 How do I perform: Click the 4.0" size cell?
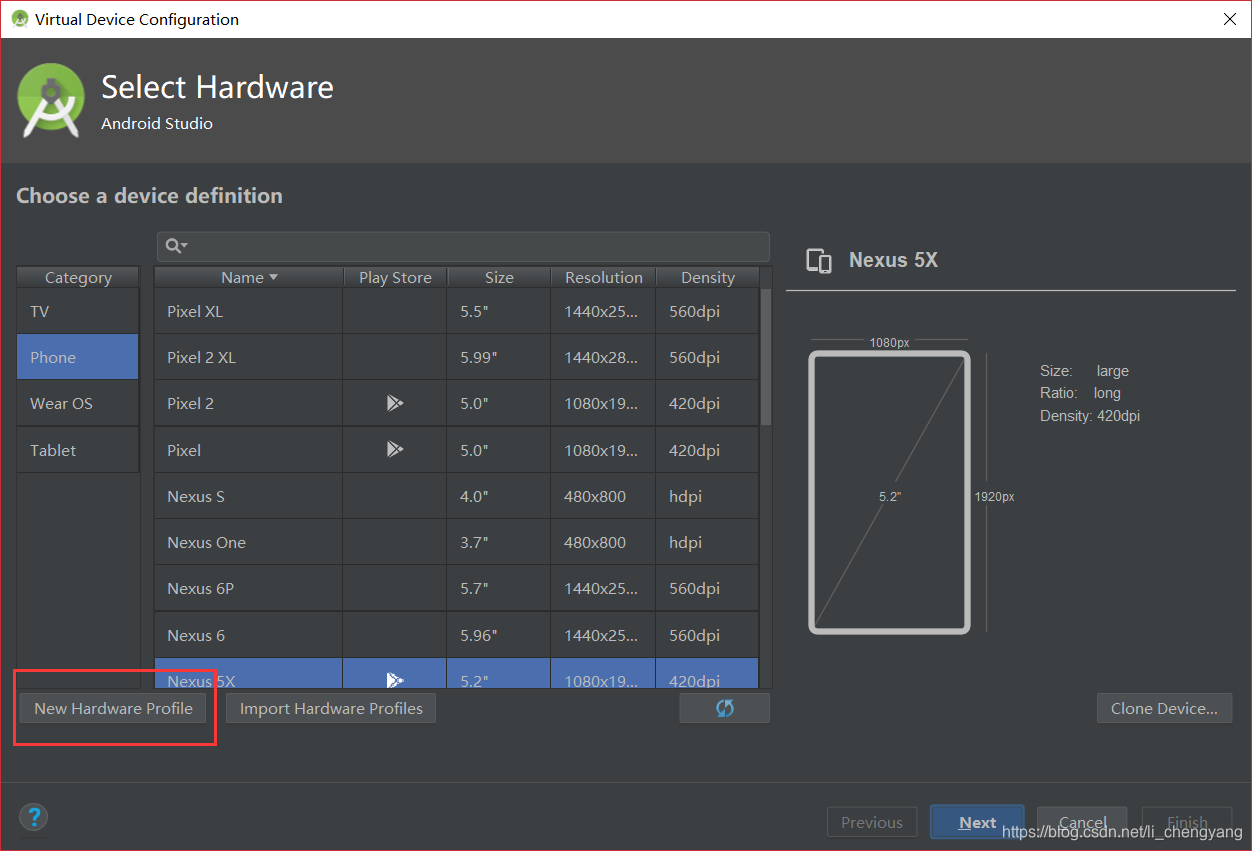tap(499, 496)
